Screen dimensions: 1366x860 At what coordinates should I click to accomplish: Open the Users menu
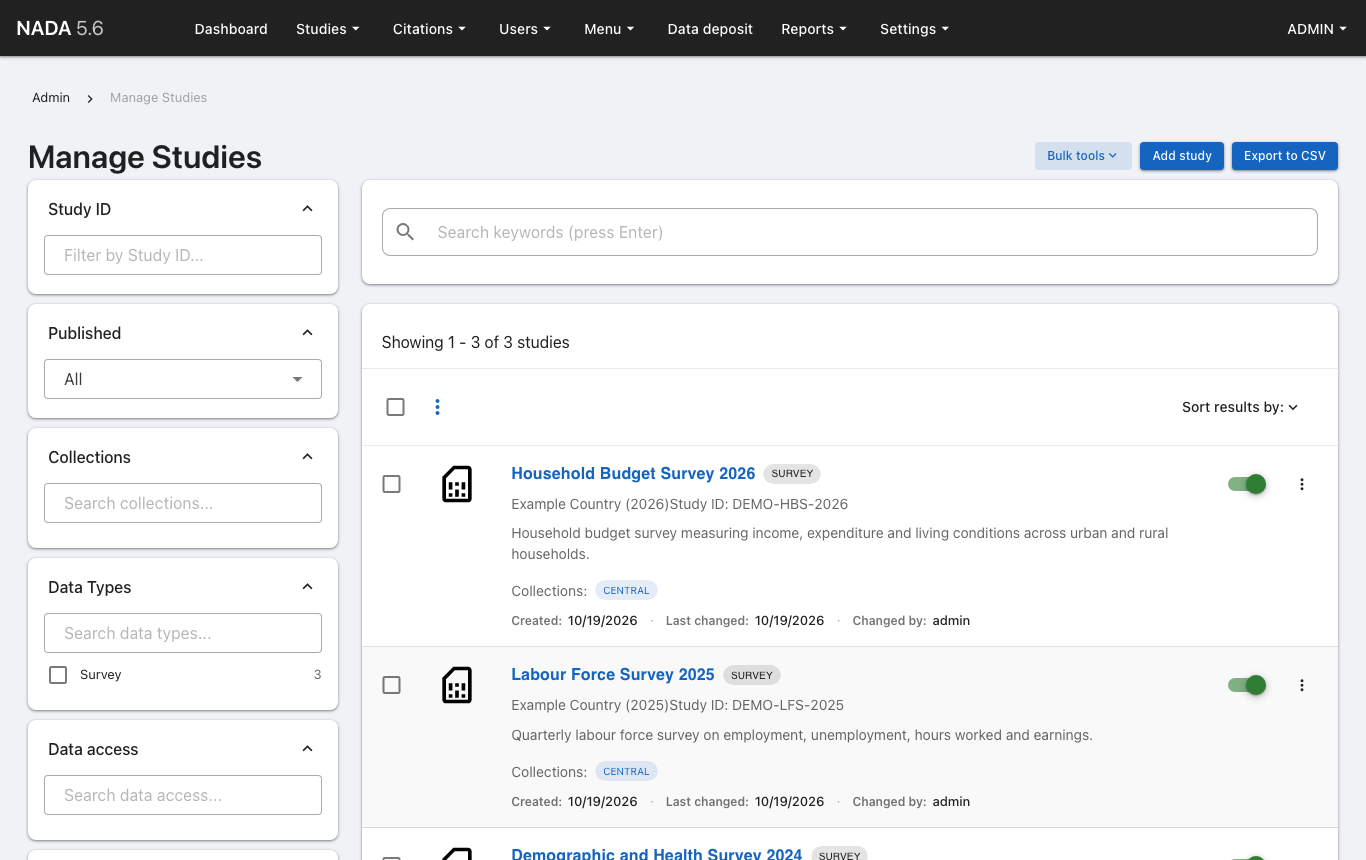pyautogui.click(x=526, y=29)
